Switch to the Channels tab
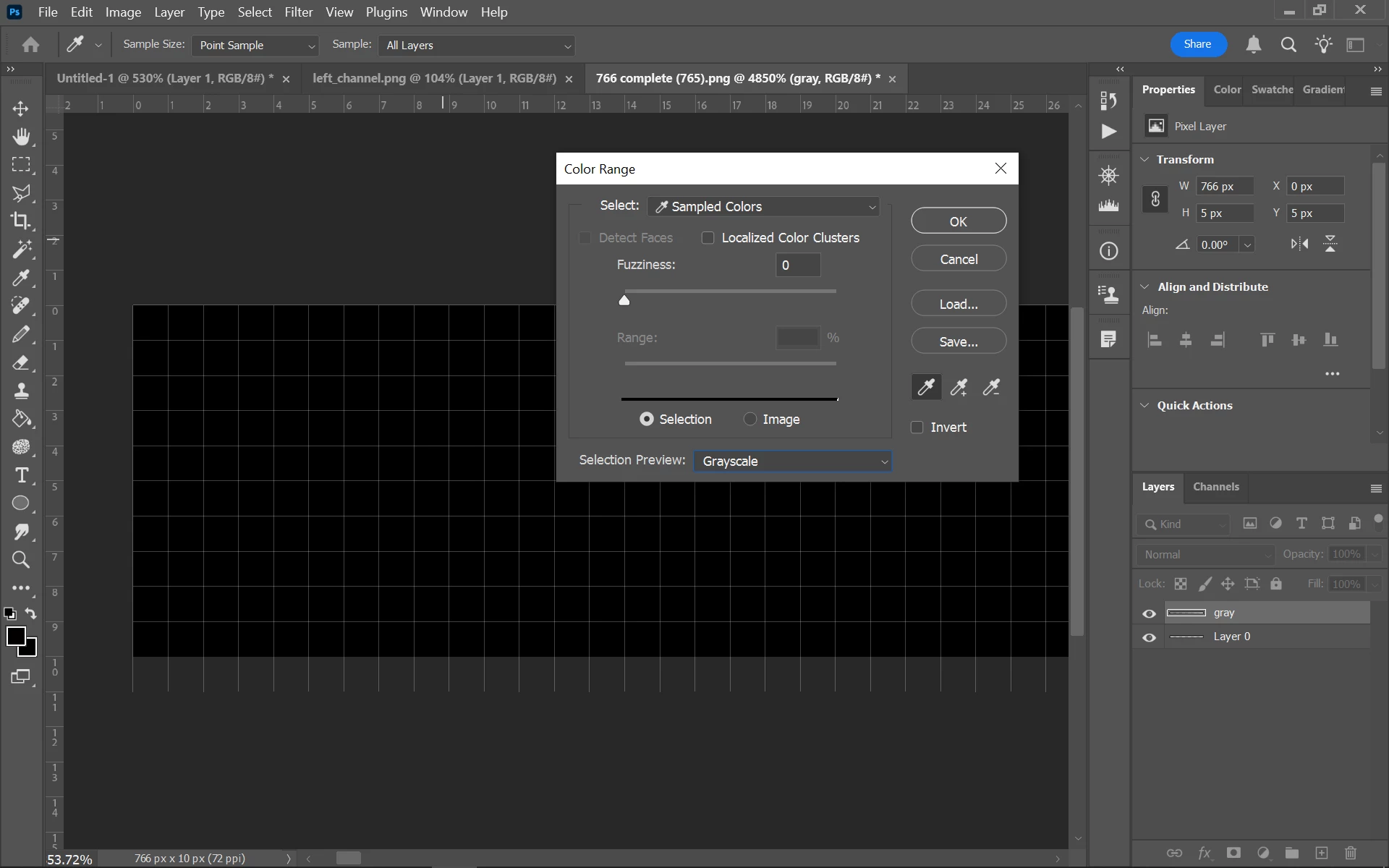The height and width of the screenshot is (868, 1389). [1215, 487]
